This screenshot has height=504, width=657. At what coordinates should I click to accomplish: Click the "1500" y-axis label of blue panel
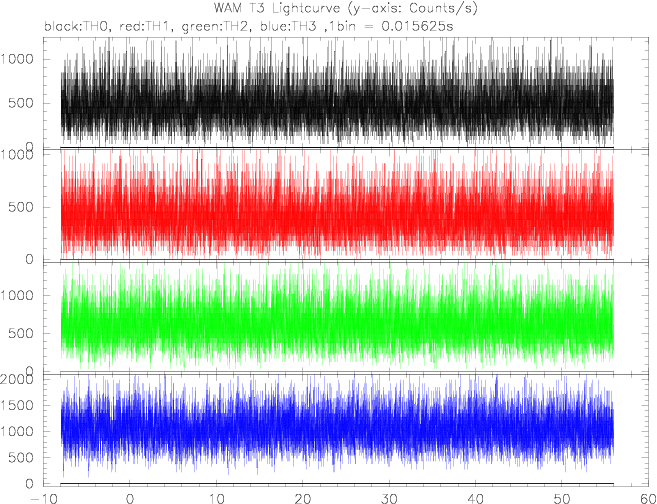pos(17,405)
